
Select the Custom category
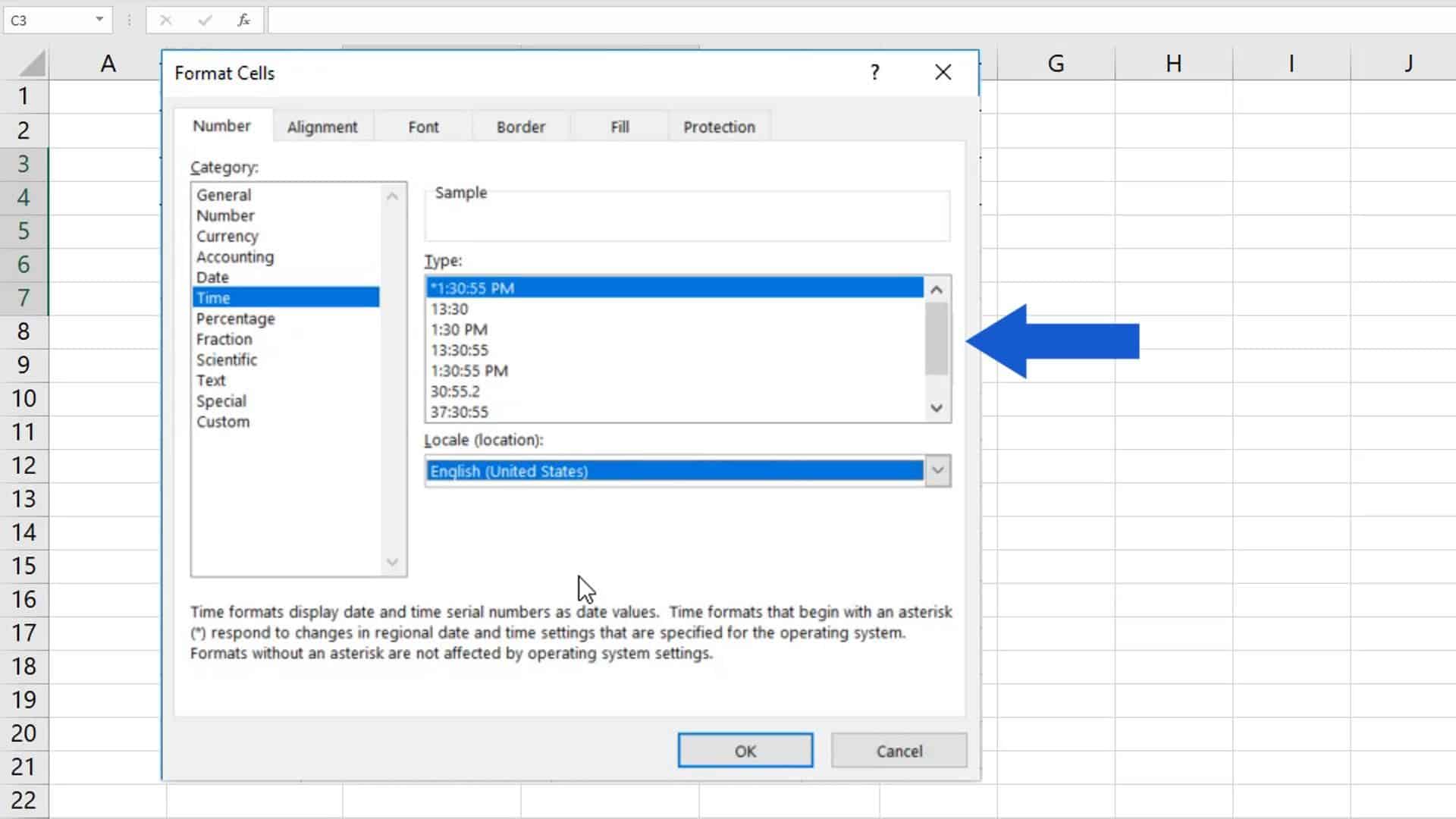[222, 421]
